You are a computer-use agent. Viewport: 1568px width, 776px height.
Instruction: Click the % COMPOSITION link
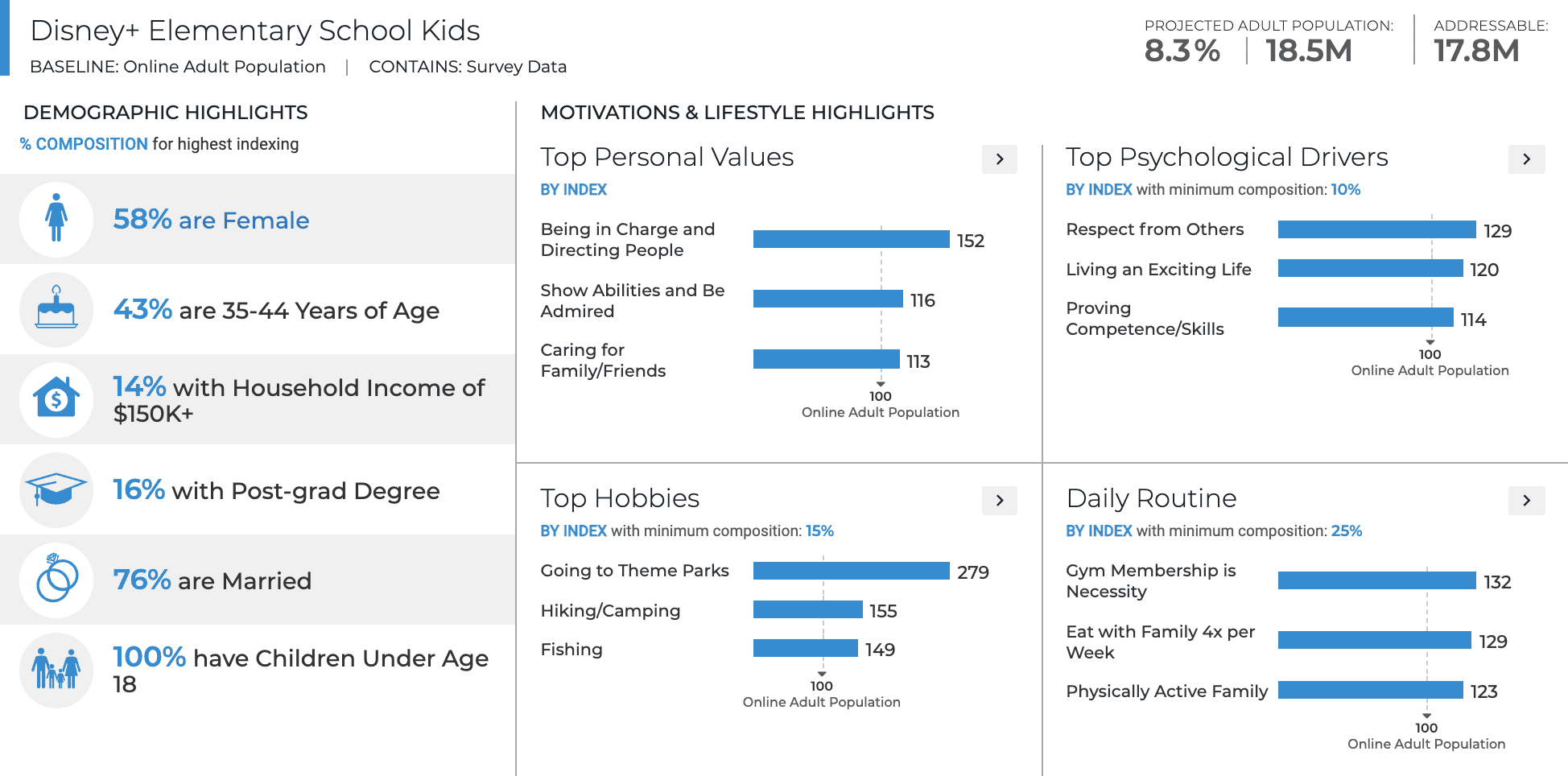(84, 144)
